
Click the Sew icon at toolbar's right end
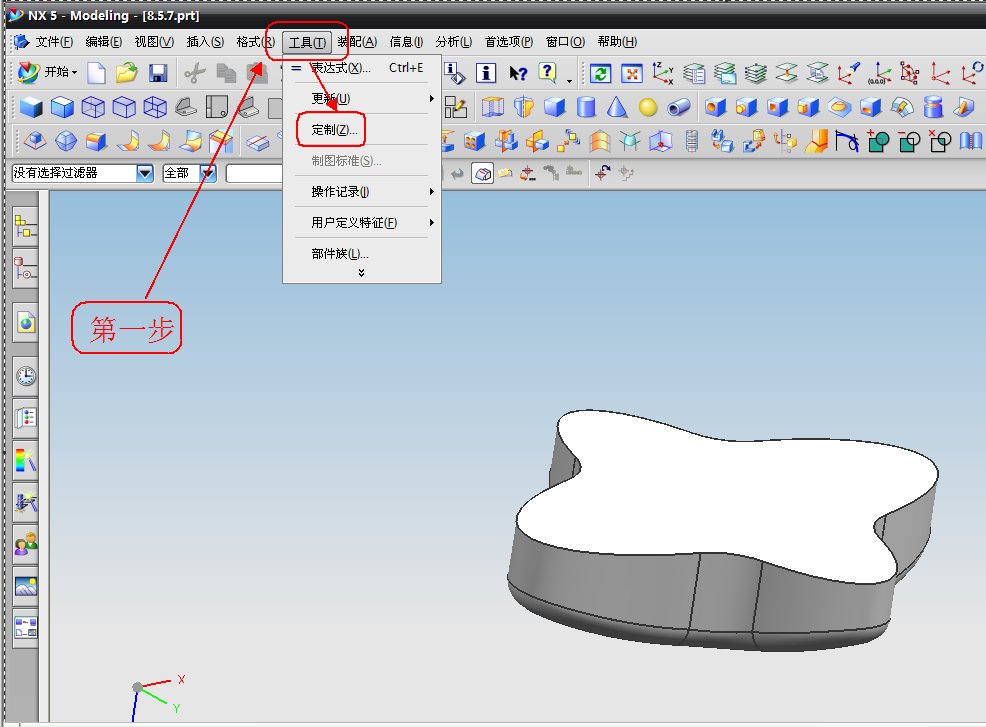[x=971, y=142]
